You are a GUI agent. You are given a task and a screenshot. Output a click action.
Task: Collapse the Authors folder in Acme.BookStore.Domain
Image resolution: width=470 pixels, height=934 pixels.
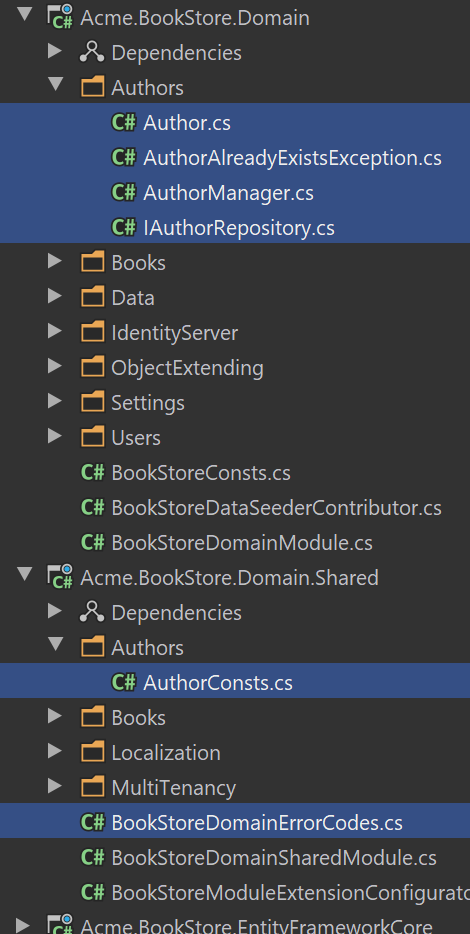56,84
